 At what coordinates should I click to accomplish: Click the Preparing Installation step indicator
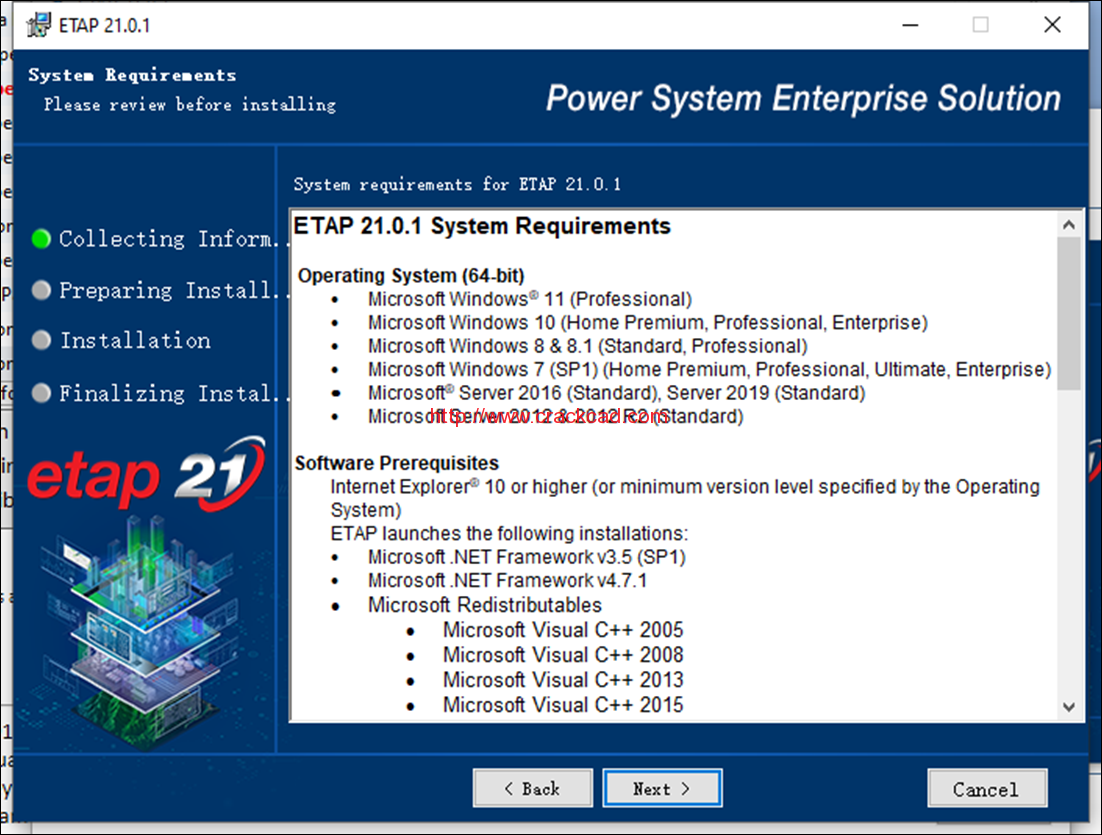pyautogui.click(x=41, y=290)
